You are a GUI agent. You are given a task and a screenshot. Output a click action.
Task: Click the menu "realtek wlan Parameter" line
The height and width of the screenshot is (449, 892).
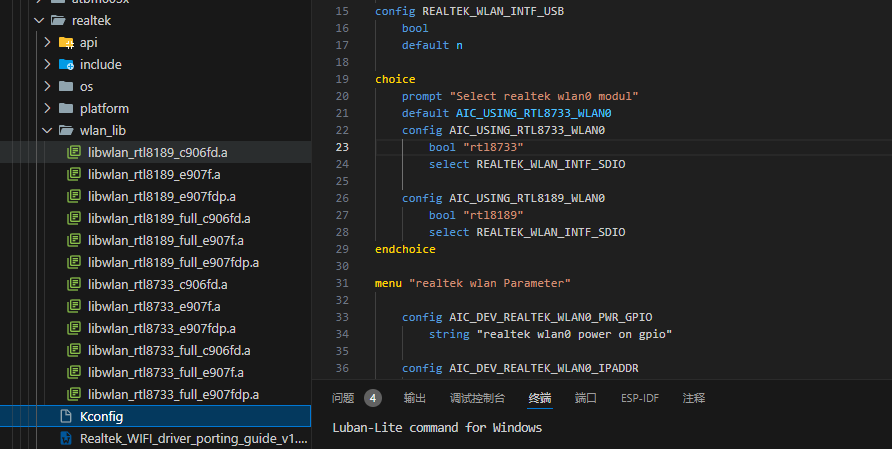coord(472,283)
